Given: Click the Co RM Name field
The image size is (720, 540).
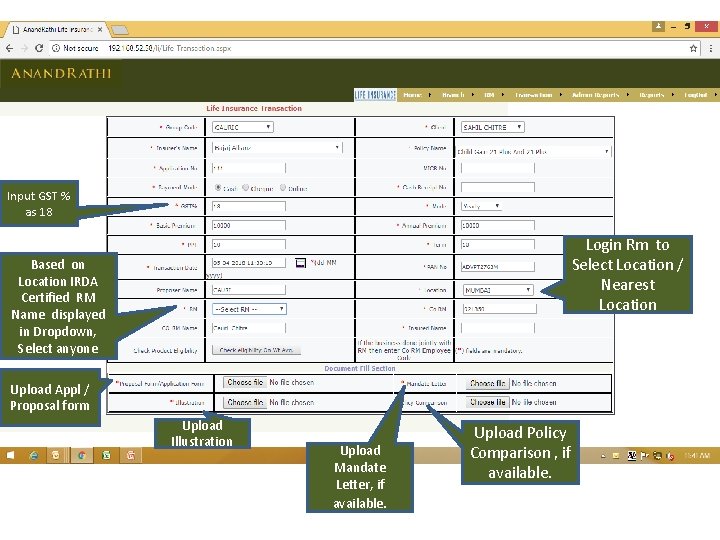Looking at the screenshot, I should click(x=249, y=328).
